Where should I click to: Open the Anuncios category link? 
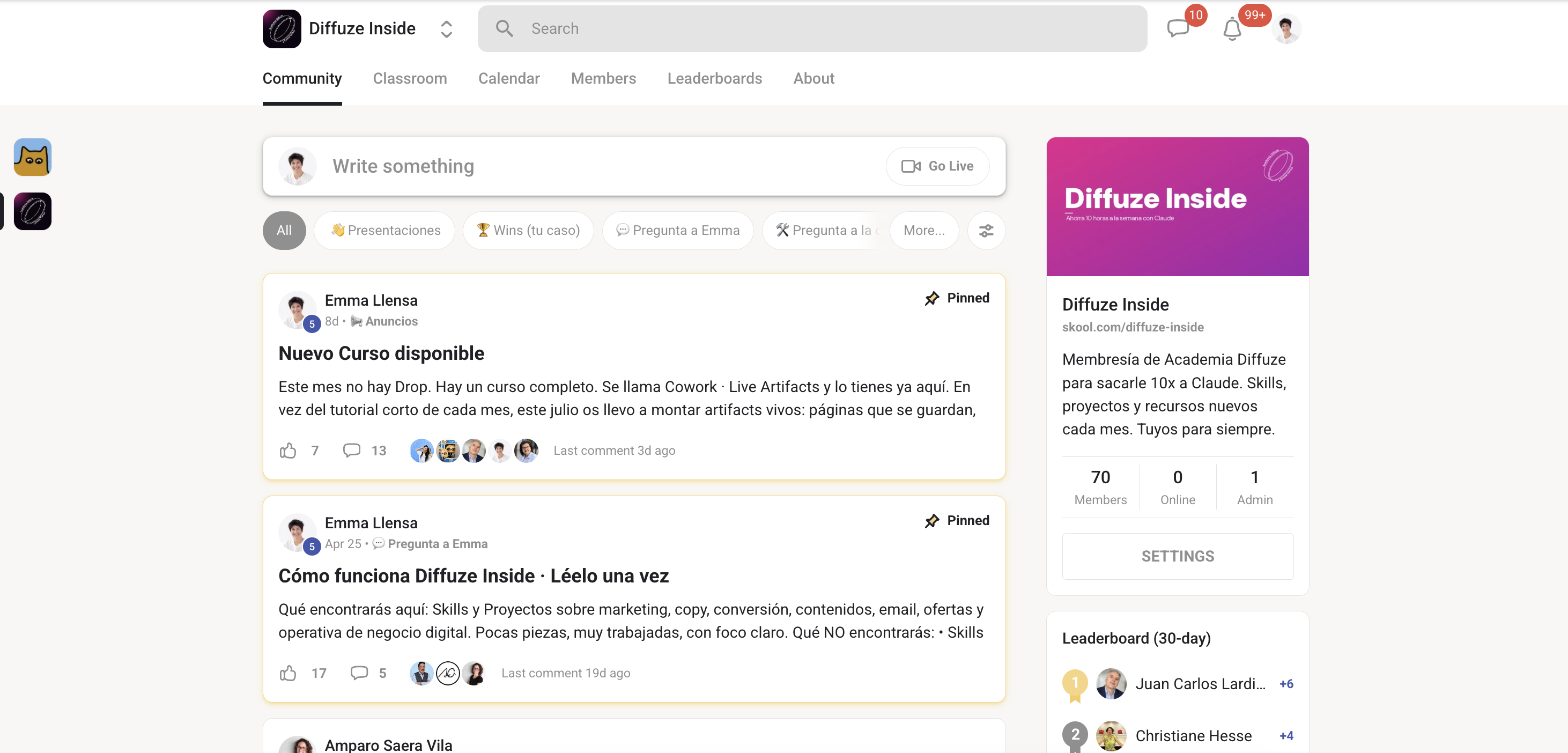coord(384,321)
